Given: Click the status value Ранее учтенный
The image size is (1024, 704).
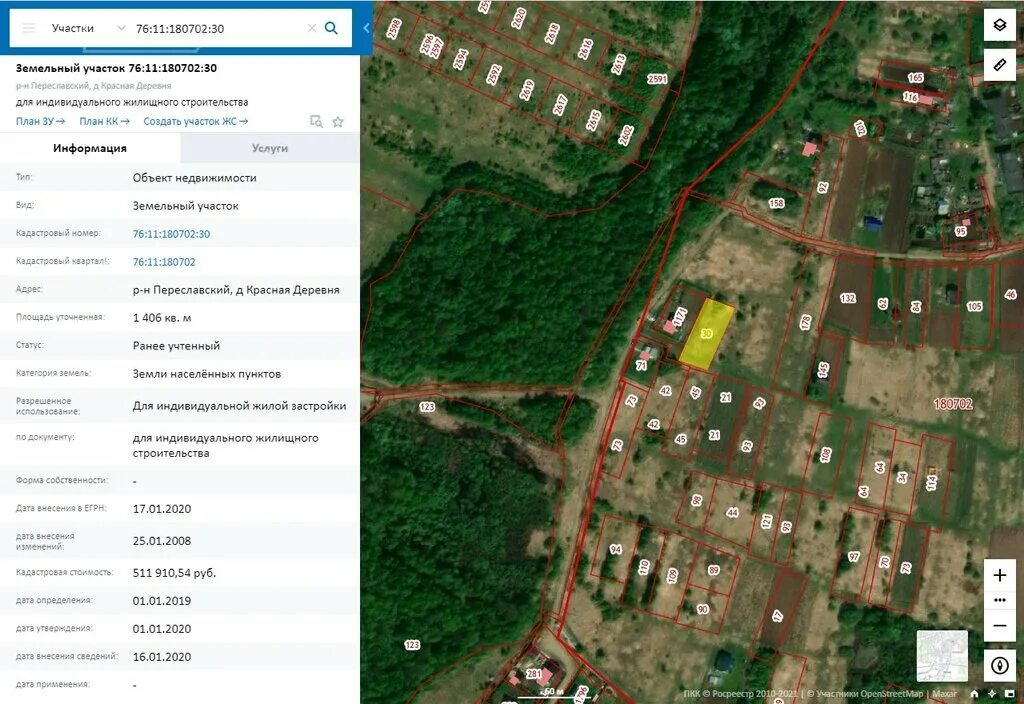Looking at the screenshot, I should click(176, 346).
